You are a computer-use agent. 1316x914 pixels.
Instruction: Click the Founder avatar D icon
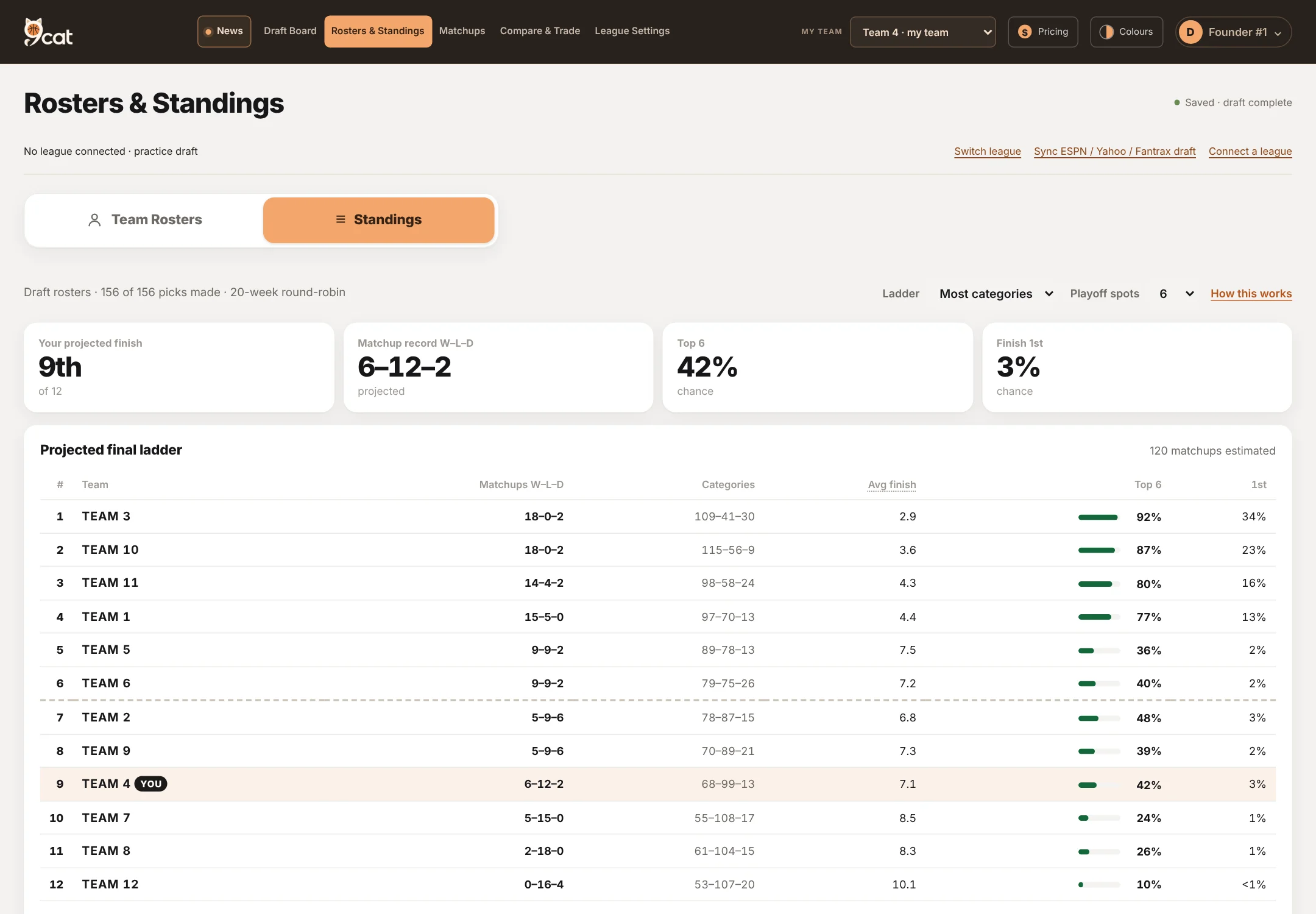pos(1190,32)
